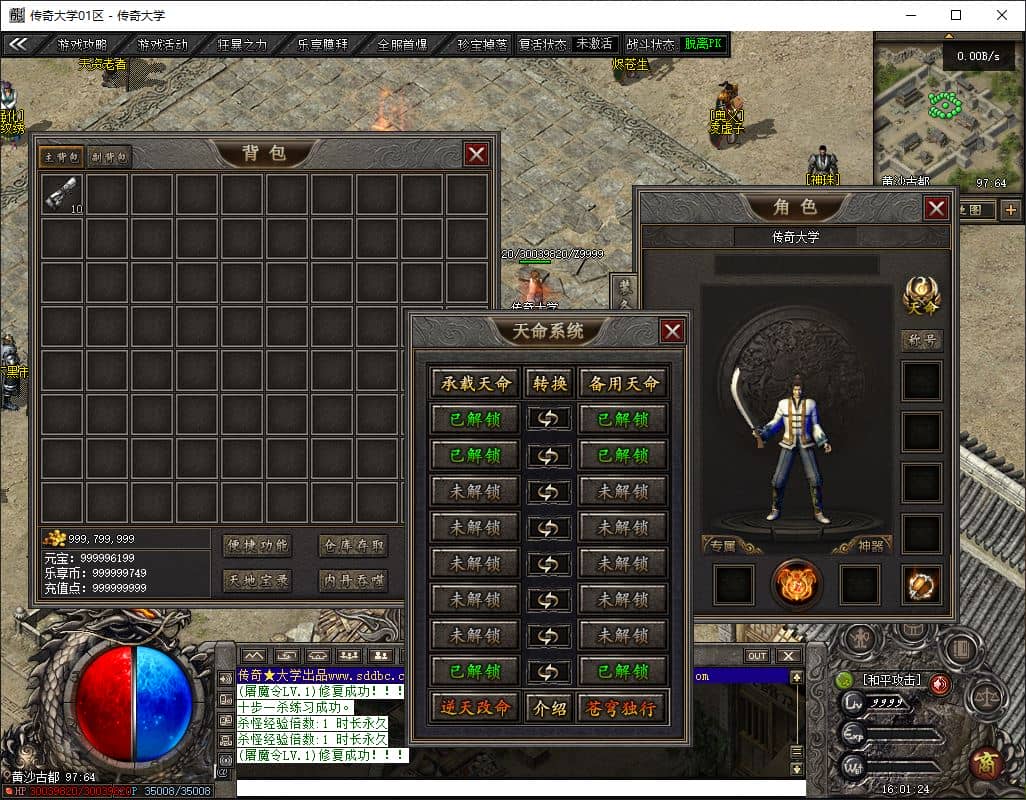The height and width of the screenshot is (800, 1026).
Task: Click the chat scroll-up arrow
Action: (x=796, y=677)
